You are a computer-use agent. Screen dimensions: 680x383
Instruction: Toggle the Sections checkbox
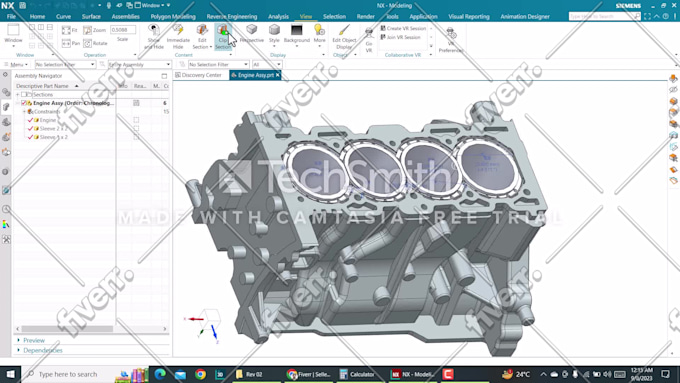click(24, 95)
